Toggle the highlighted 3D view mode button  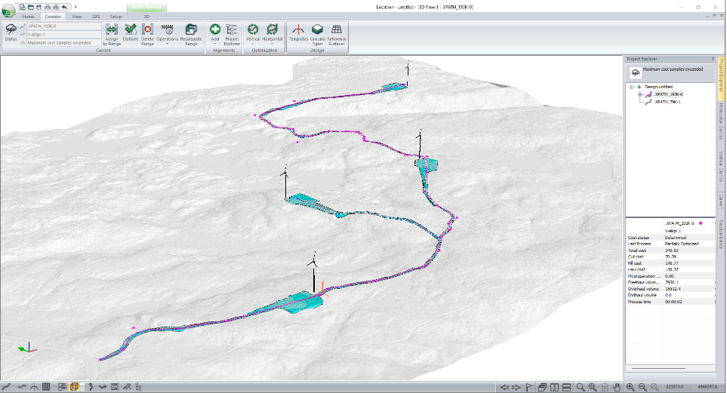(x=74, y=387)
